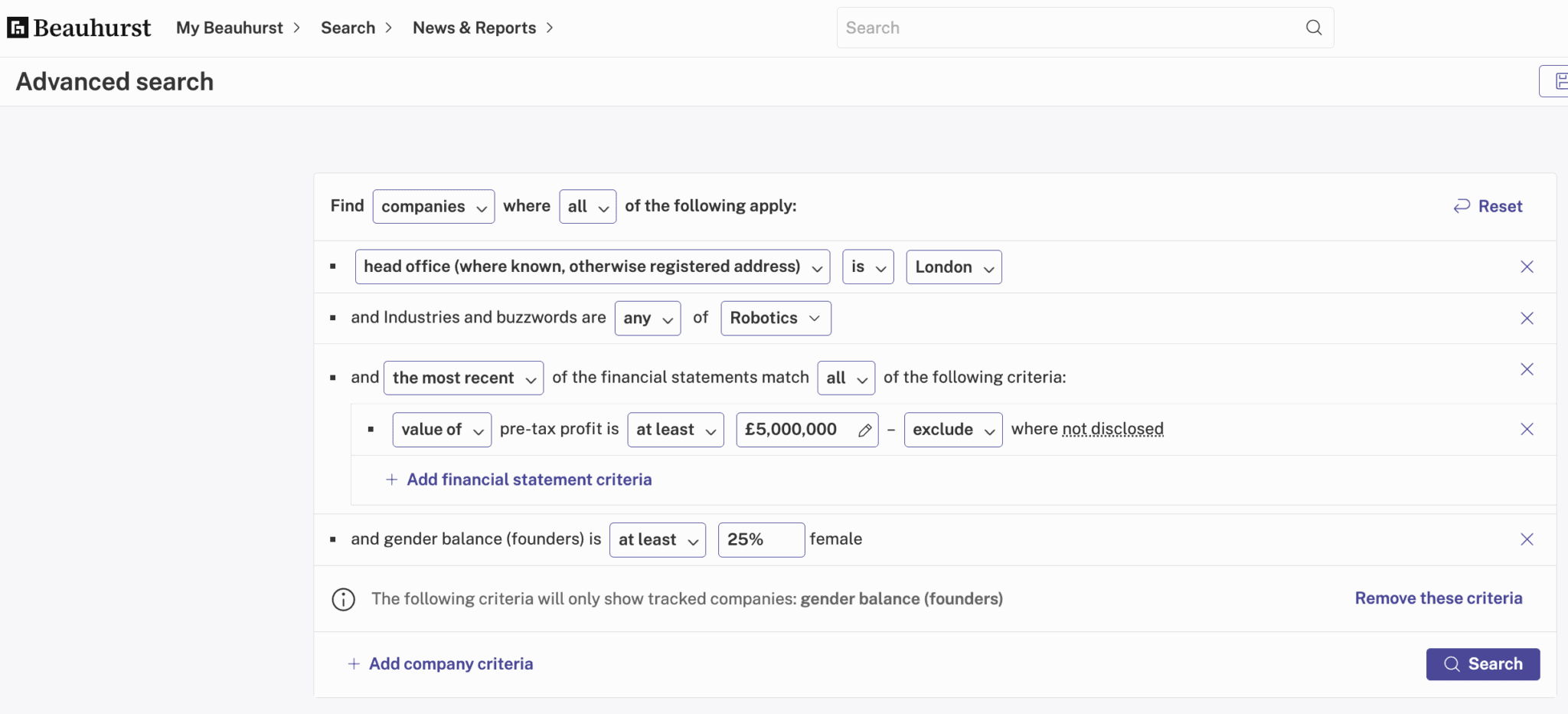Expand the Robotics selector
Image resolution: width=1568 pixels, height=714 pixels.
click(x=776, y=318)
